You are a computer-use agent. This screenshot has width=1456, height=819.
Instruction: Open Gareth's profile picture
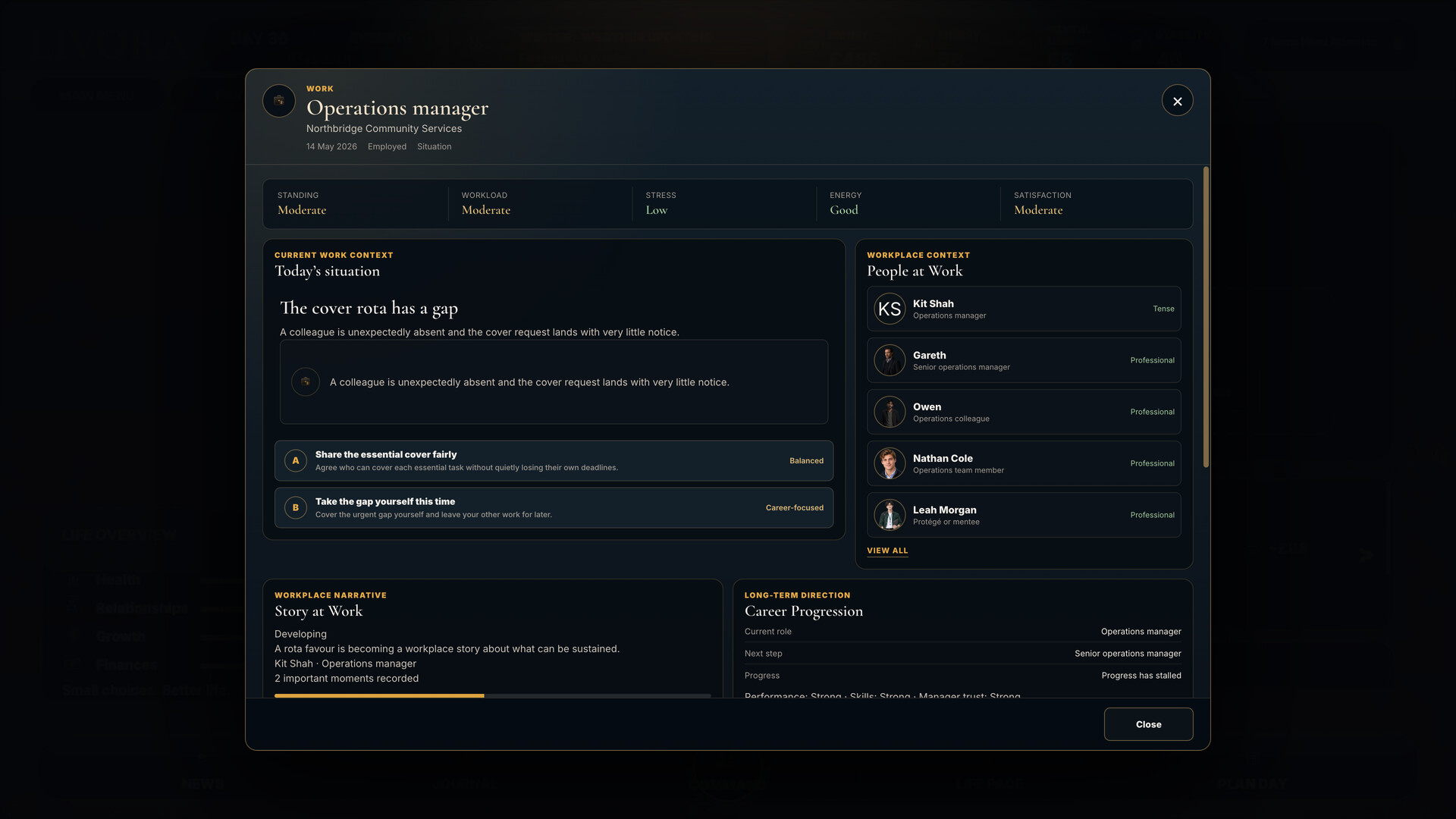890,360
